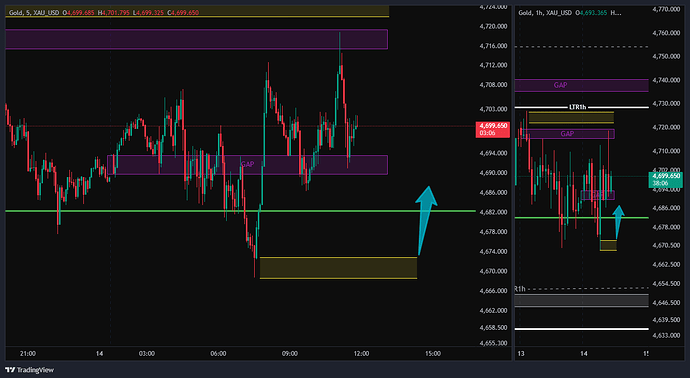Click the 4,654.500 label on 1h price axis
Viewport: 690px width, 378px height.
pyautogui.click(x=667, y=283)
